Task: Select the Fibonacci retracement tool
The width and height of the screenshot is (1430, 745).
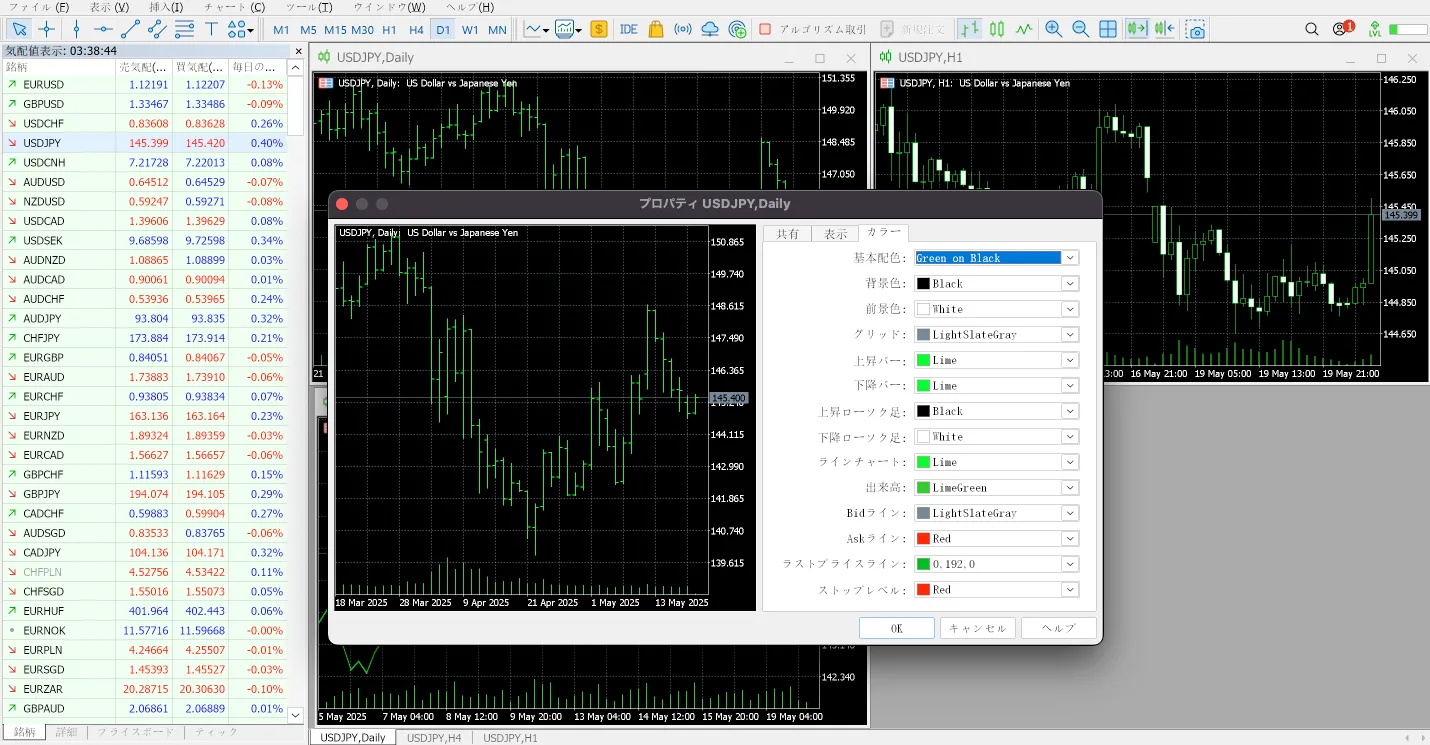Action: pos(184,29)
